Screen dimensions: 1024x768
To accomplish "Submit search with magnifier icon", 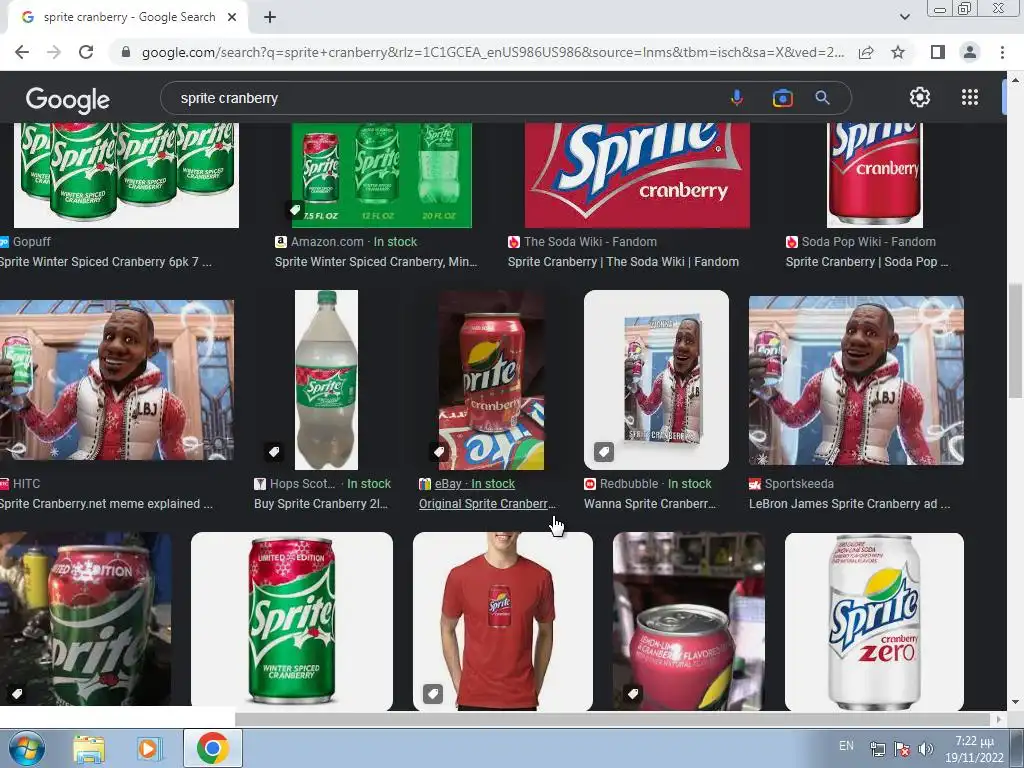I will pos(822,98).
